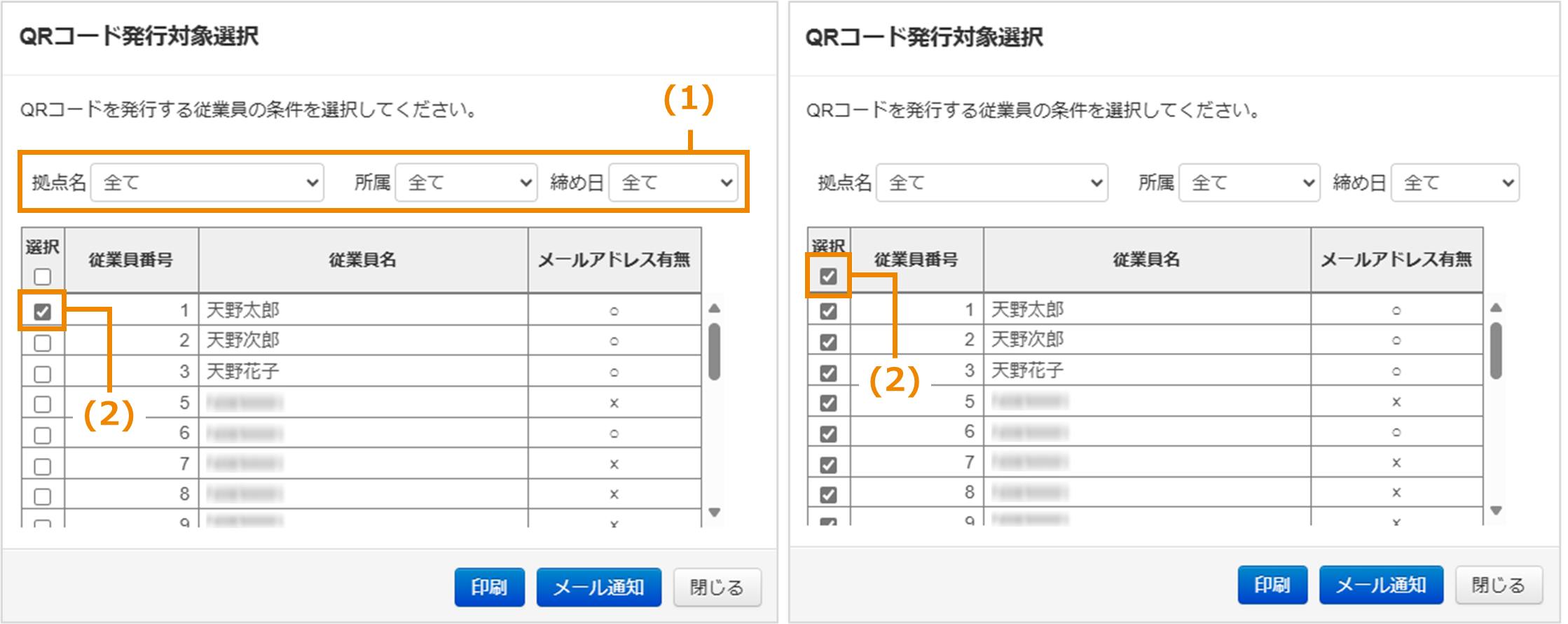Image resolution: width=1568 pixels, height=624 pixels.
Task: Click the メール通知 button in the left dialog
Action: [599, 587]
